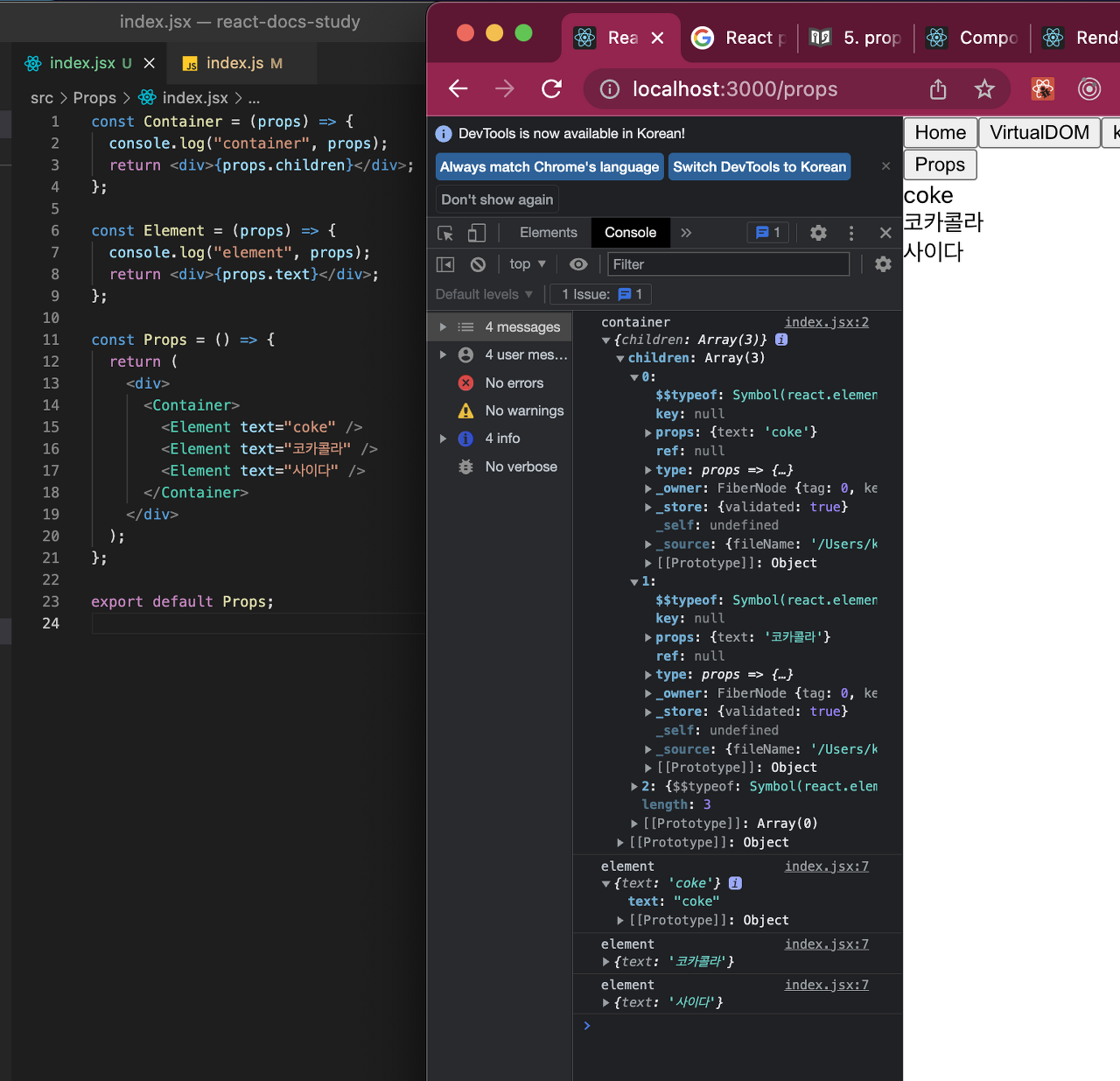The width and height of the screenshot is (1120, 1081).
Task: Toggle the device toolbar in DevTools
Action: [x=476, y=233]
